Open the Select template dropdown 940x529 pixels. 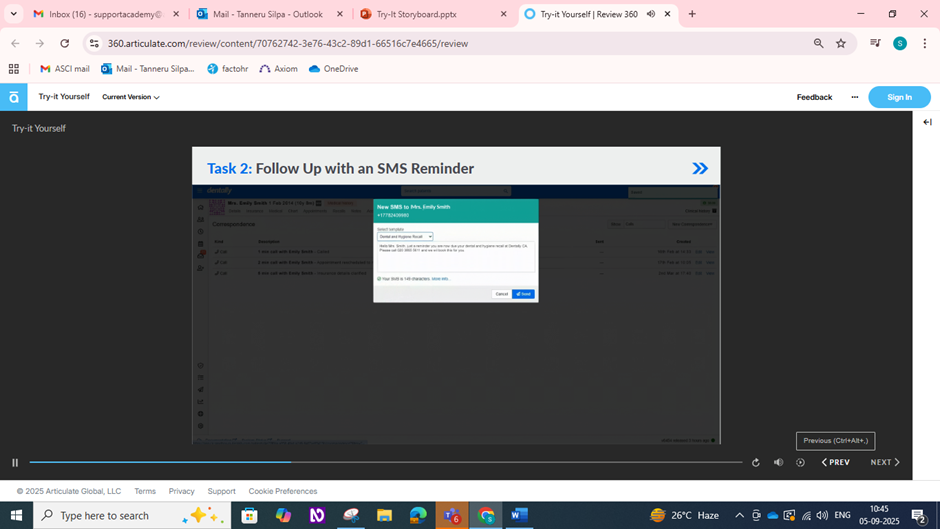click(x=405, y=237)
